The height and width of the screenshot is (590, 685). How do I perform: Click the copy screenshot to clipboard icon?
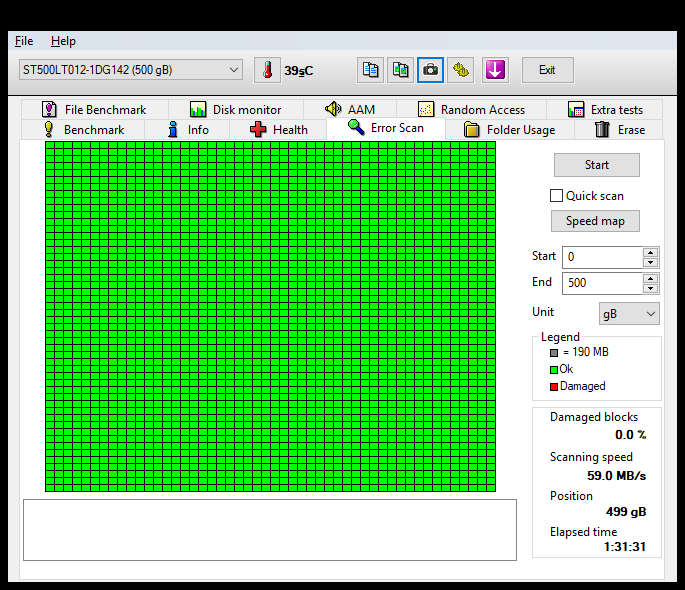tap(400, 70)
